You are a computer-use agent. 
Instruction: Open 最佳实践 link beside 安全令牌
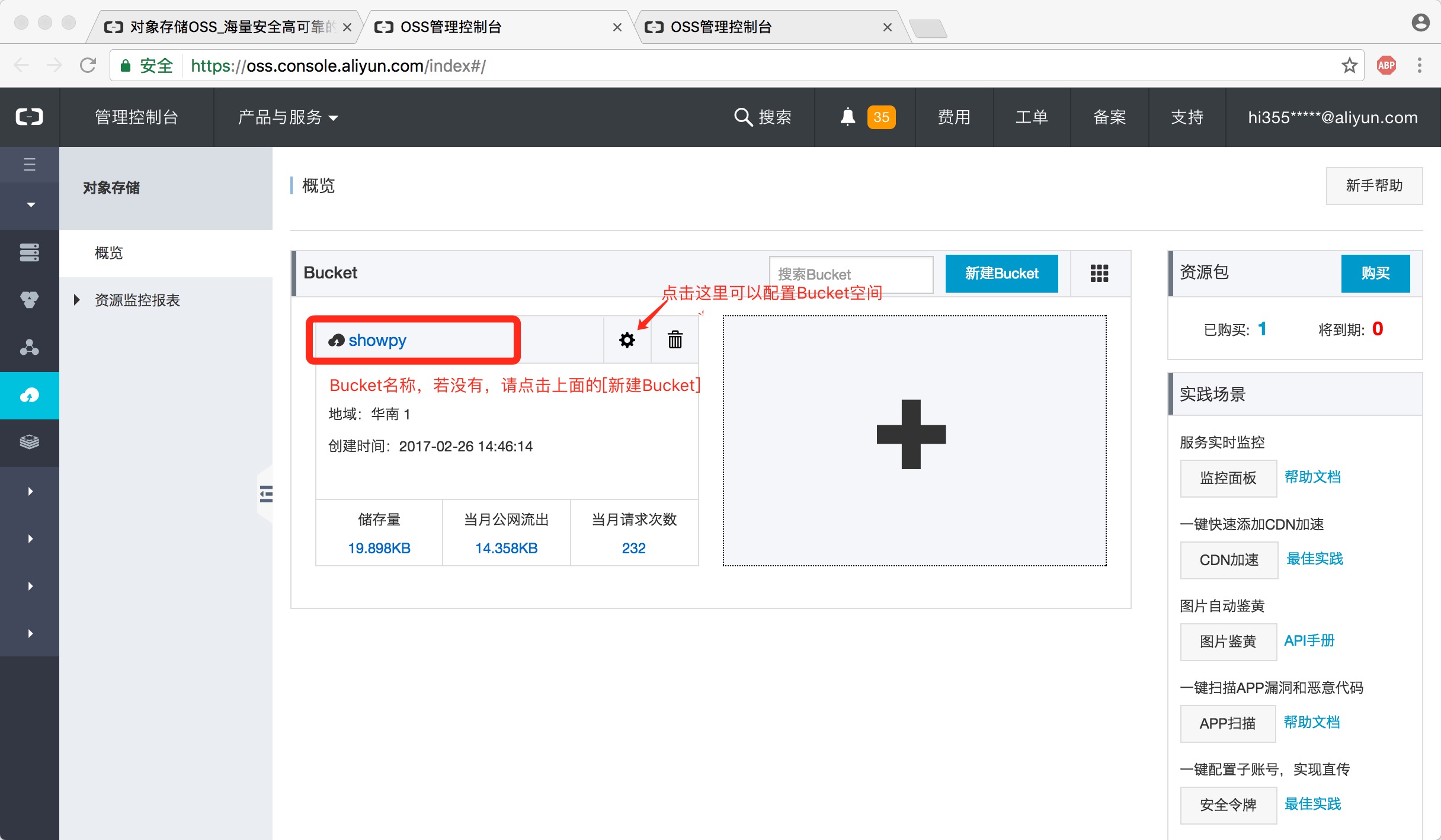[x=1312, y=804]
